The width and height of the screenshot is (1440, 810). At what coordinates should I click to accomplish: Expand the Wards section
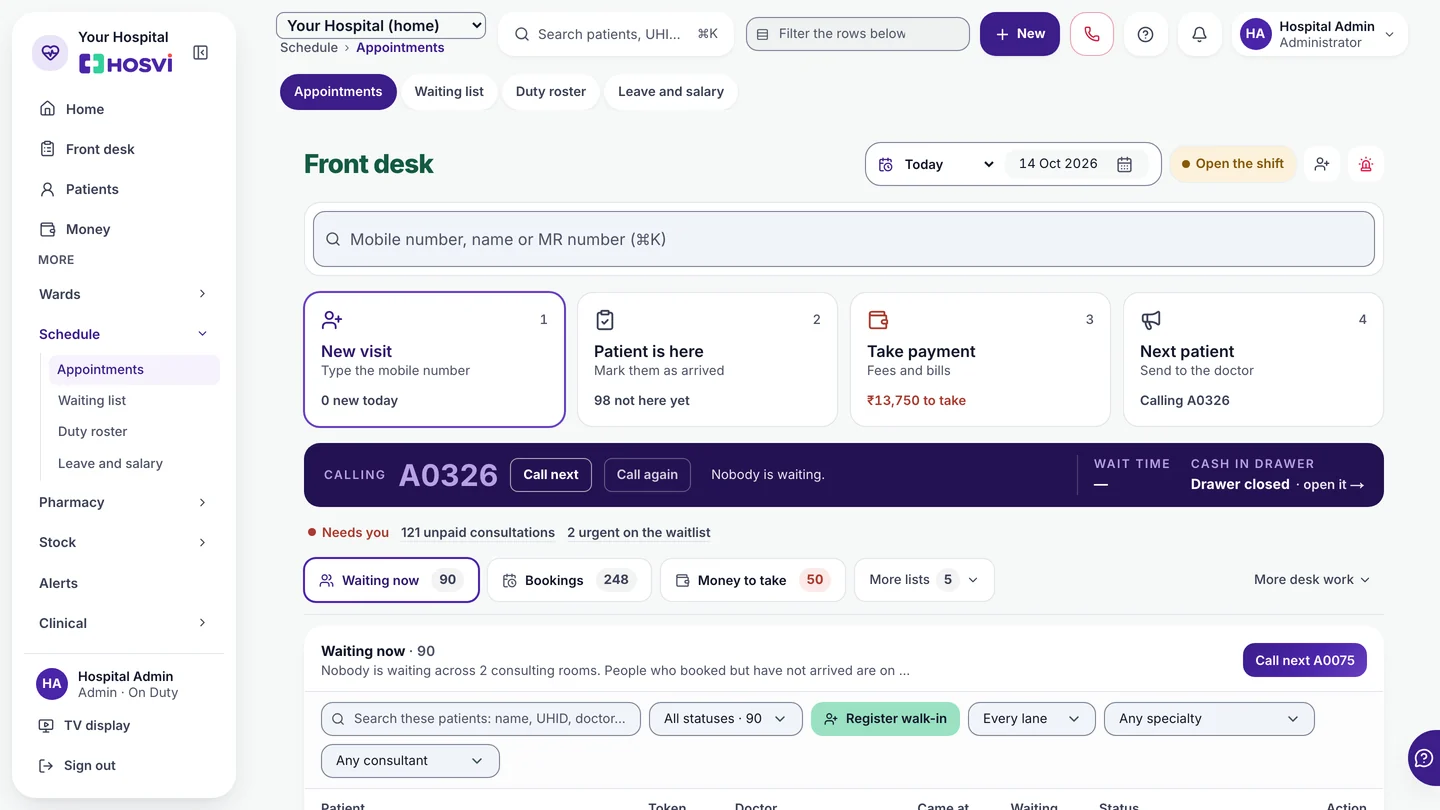tap(124, 294)
